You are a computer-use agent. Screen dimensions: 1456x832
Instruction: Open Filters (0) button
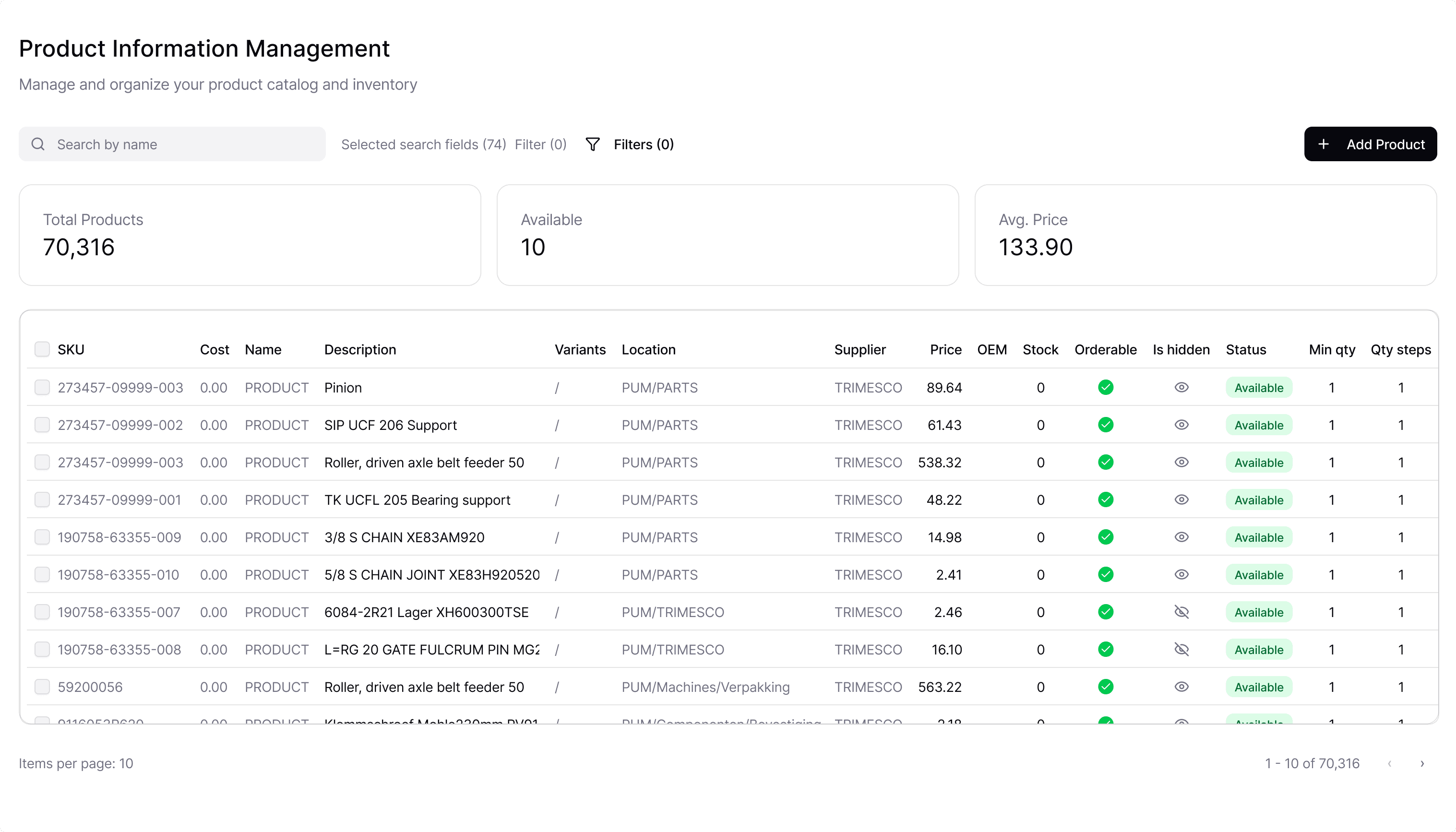[643, 144]
